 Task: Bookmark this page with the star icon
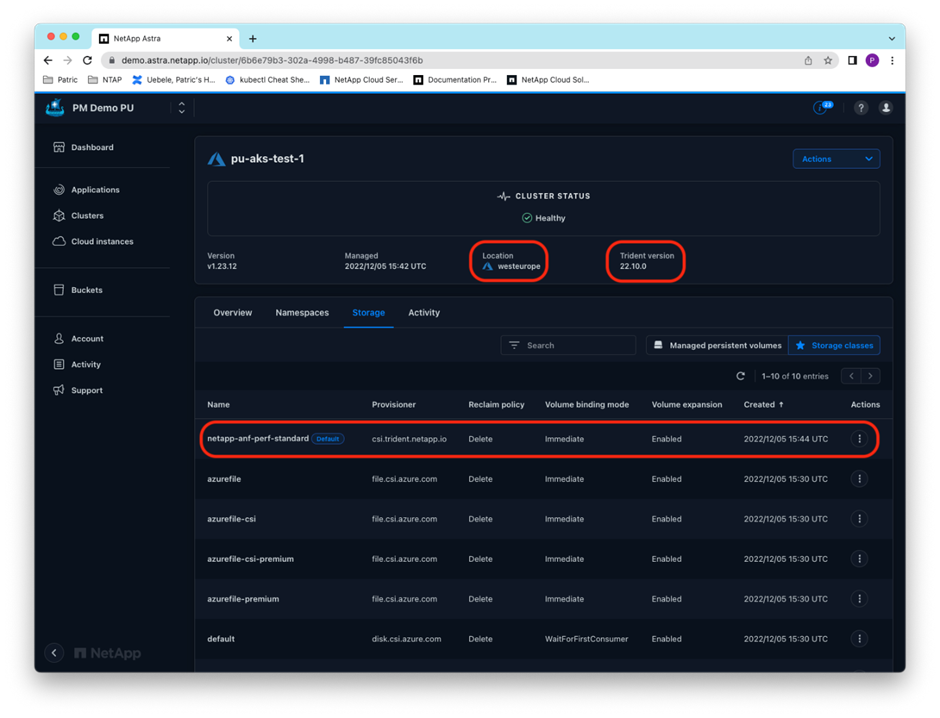pyautogui.click(x=828, y=61)
